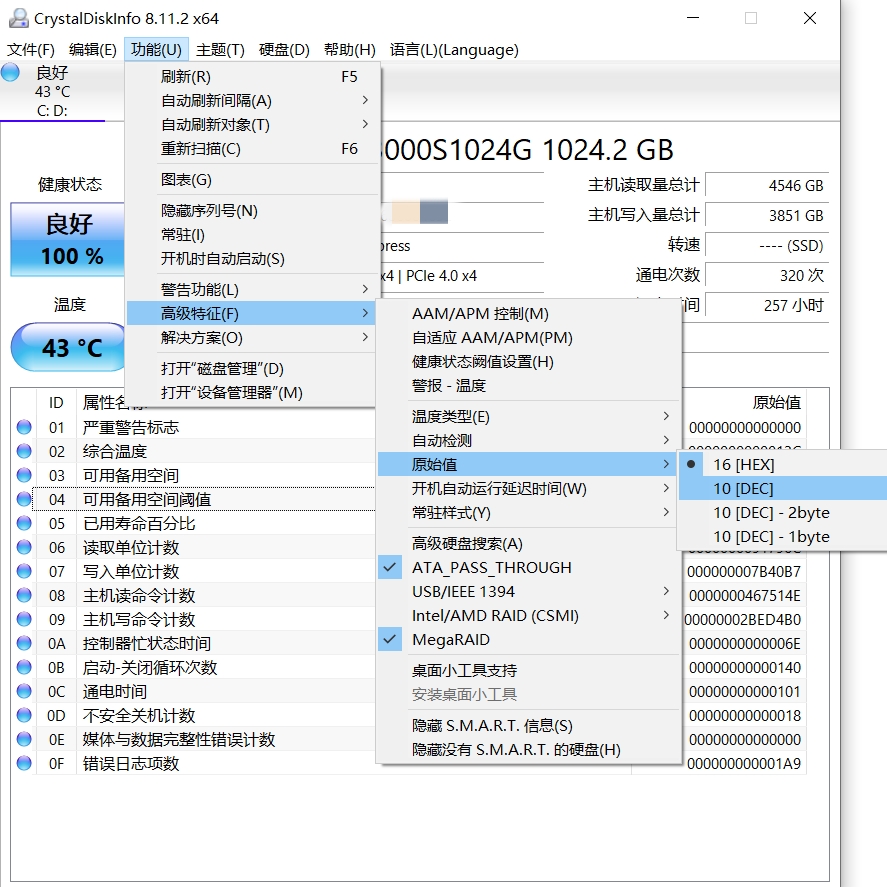
Task: Expand the 开机自动运行延迟时间(W) submenu
Action: click(528, 488)
